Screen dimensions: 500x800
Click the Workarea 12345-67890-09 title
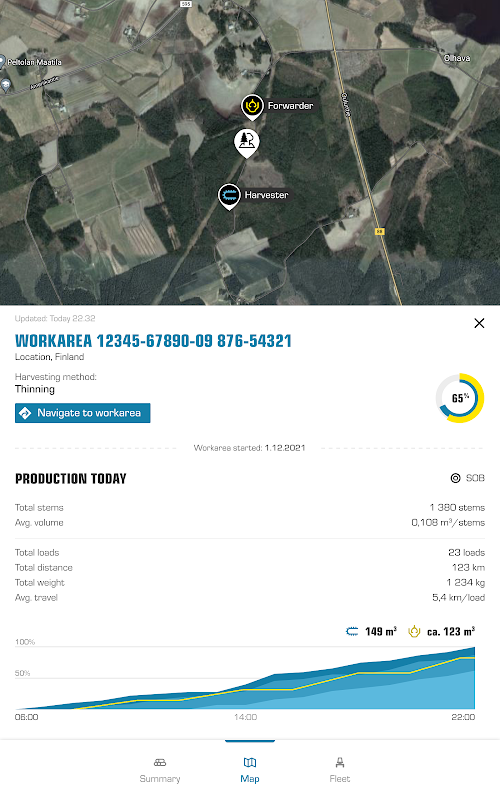(153, 341)
